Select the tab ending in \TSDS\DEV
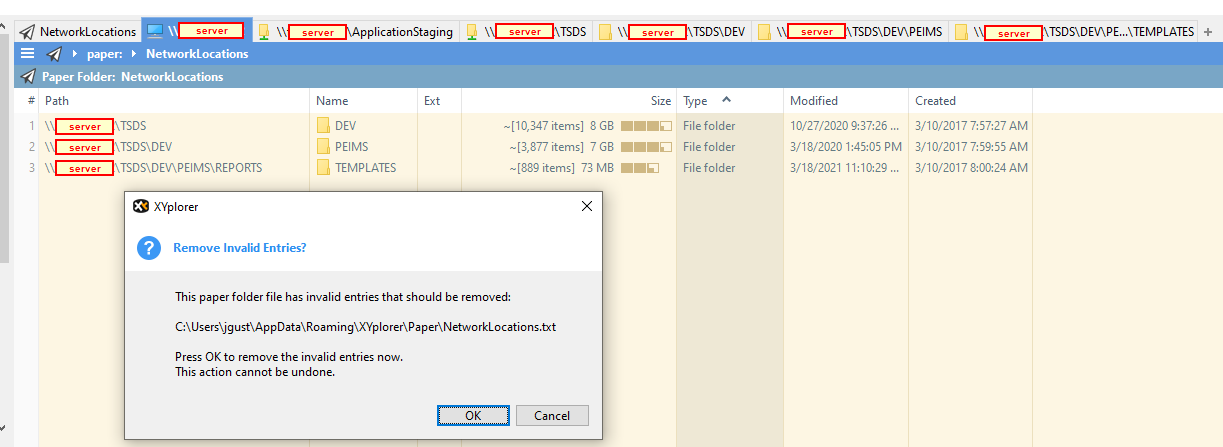 (672, 31)
